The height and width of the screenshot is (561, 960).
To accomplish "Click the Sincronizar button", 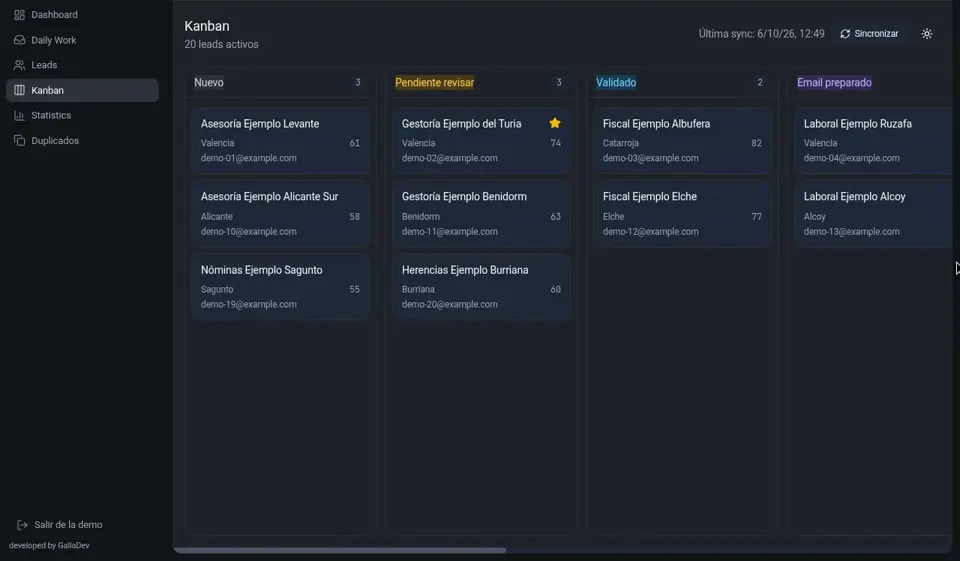I will click(x=869, y=34).
